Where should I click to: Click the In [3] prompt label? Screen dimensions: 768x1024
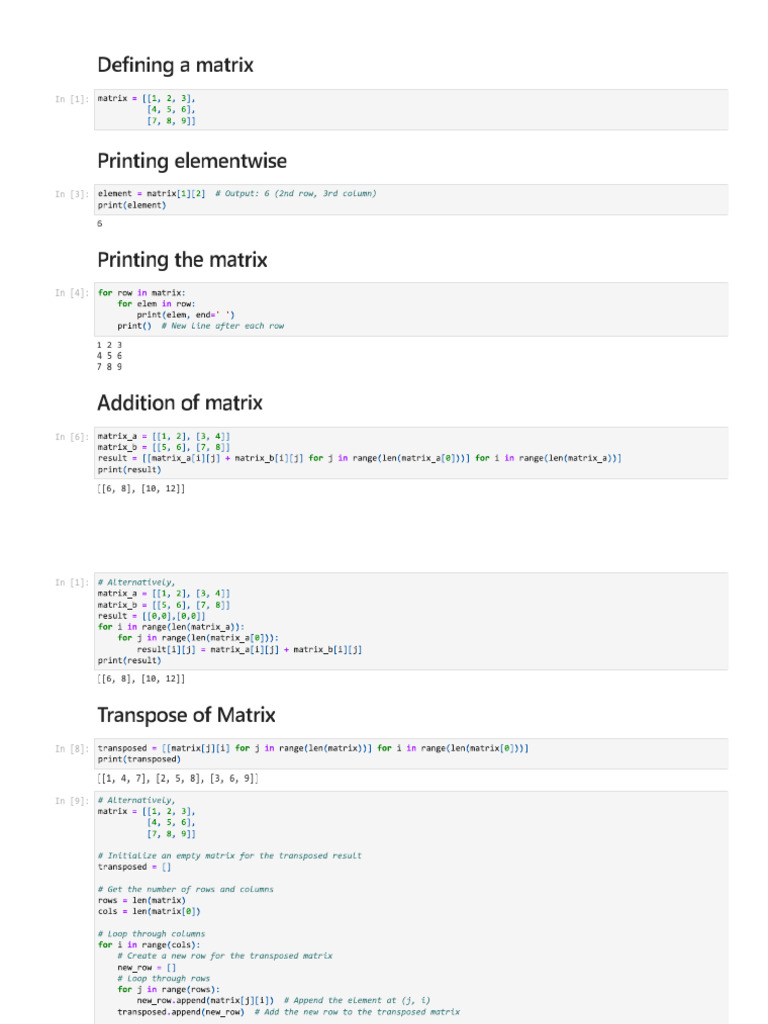click(x=73, y=194)
